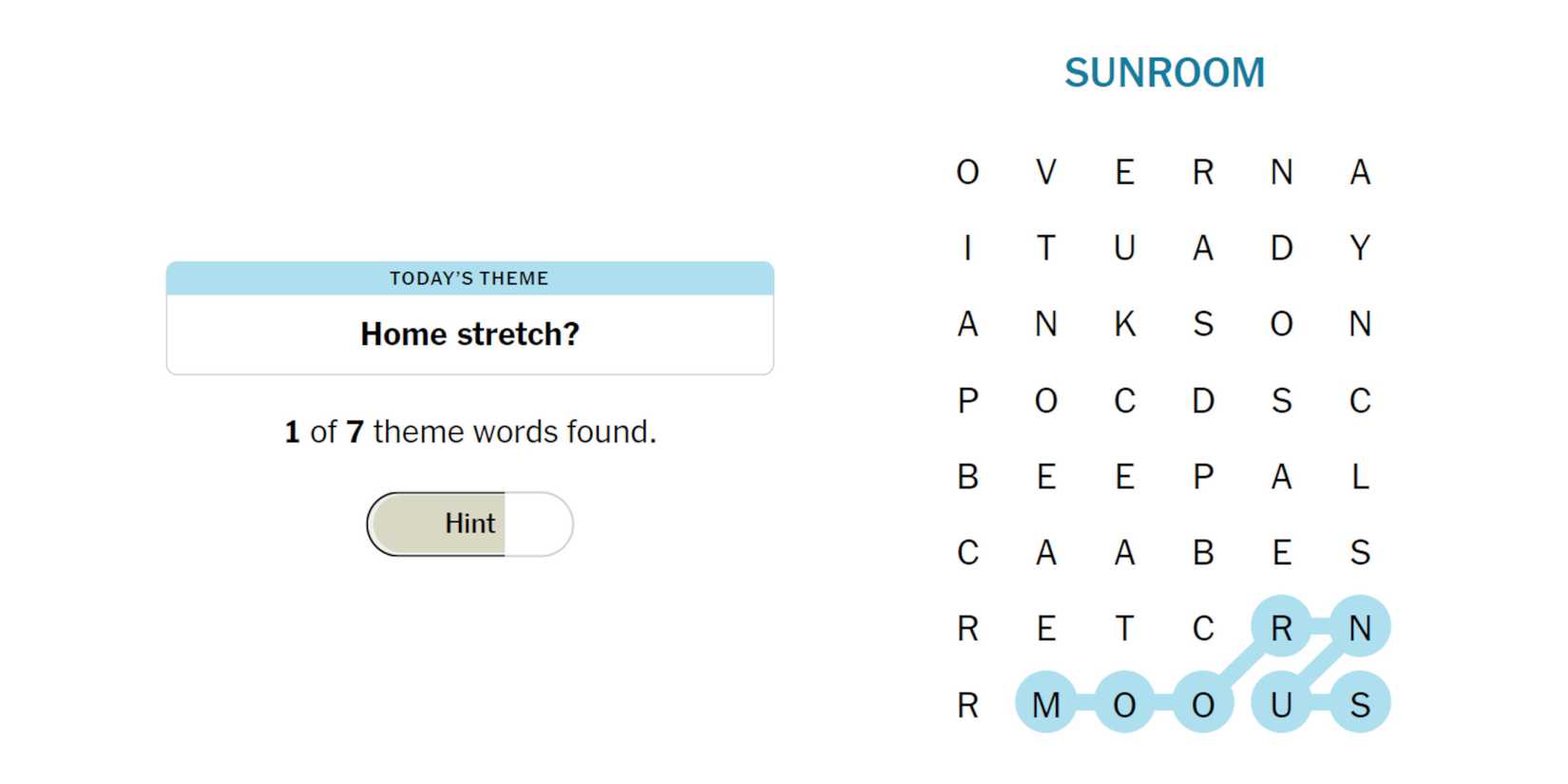Tap the unhighlighted T between E and C
1568x784 pixels.
[1124, 628]
